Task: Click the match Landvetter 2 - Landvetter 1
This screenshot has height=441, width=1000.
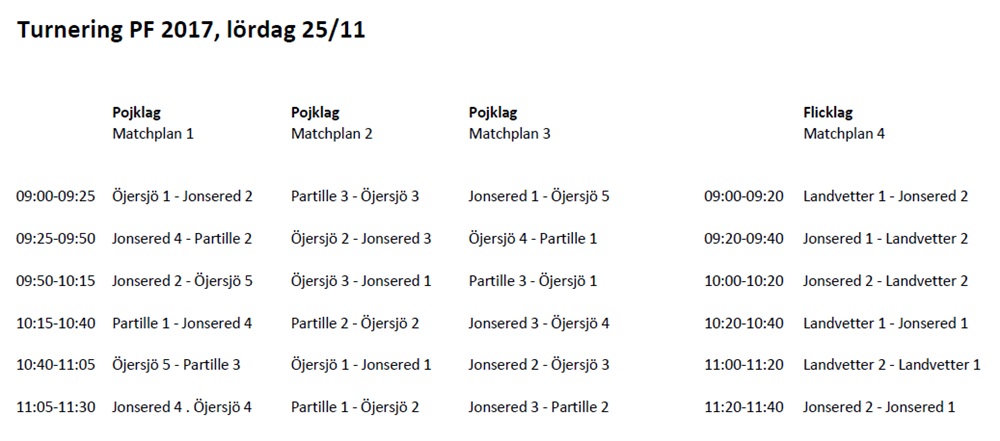Action: tap(892, 365)
